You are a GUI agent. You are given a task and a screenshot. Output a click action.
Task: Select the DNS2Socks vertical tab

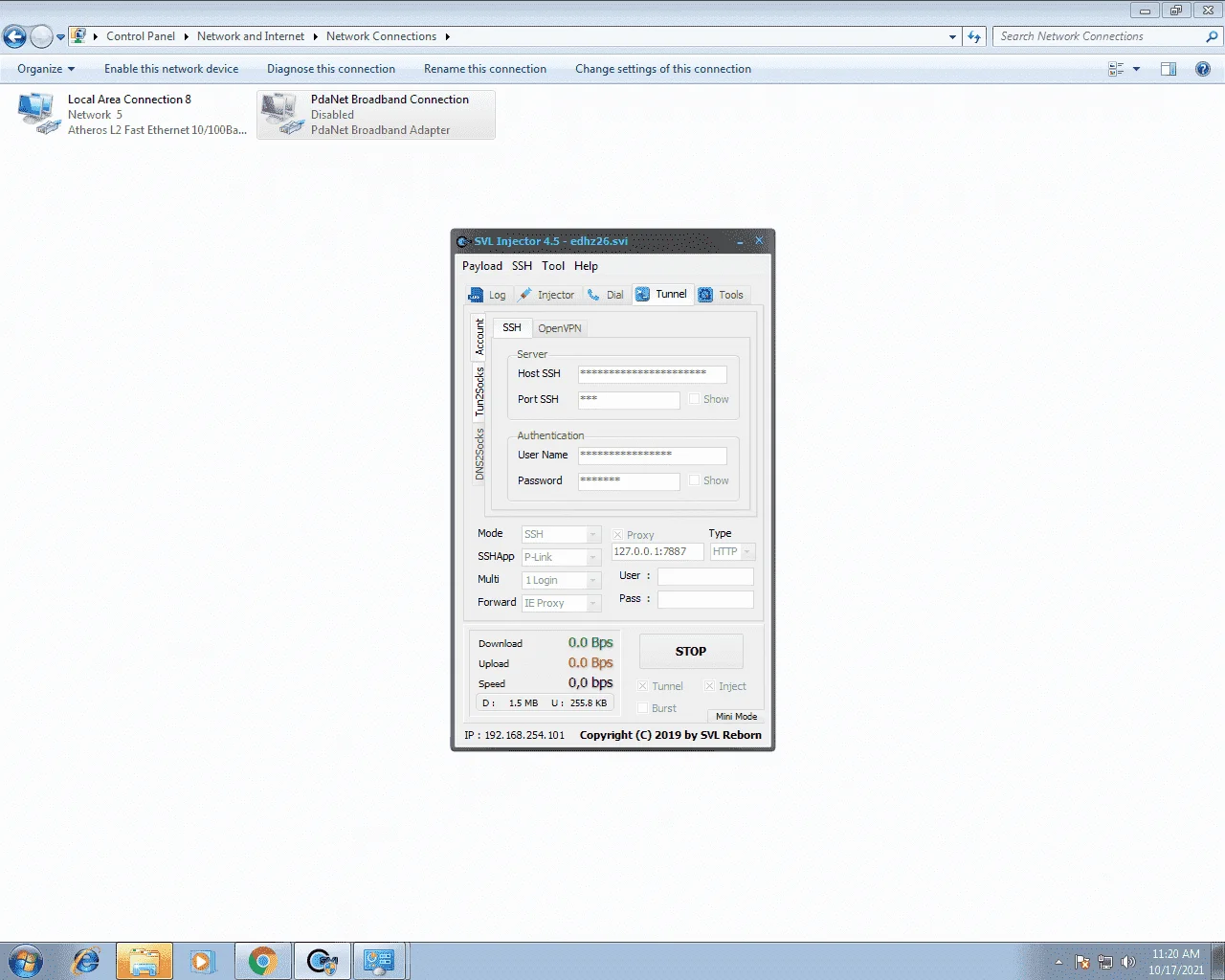pyautogui.click(x=479, y=454)
